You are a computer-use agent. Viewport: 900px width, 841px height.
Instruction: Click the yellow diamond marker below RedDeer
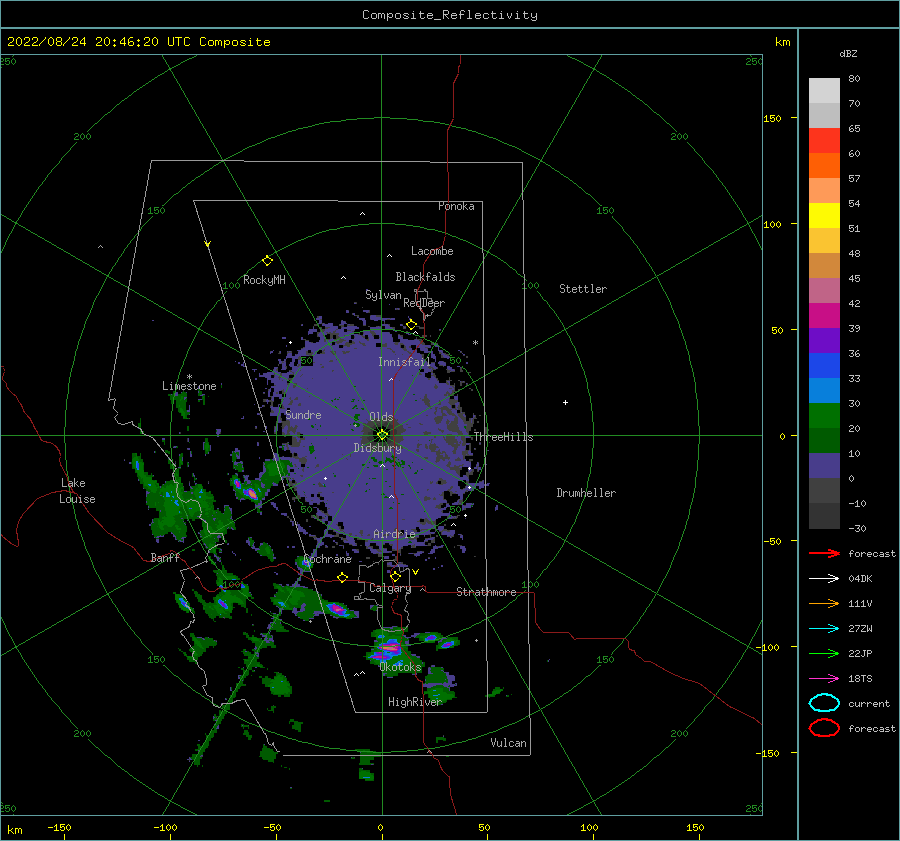pos(412,325)
